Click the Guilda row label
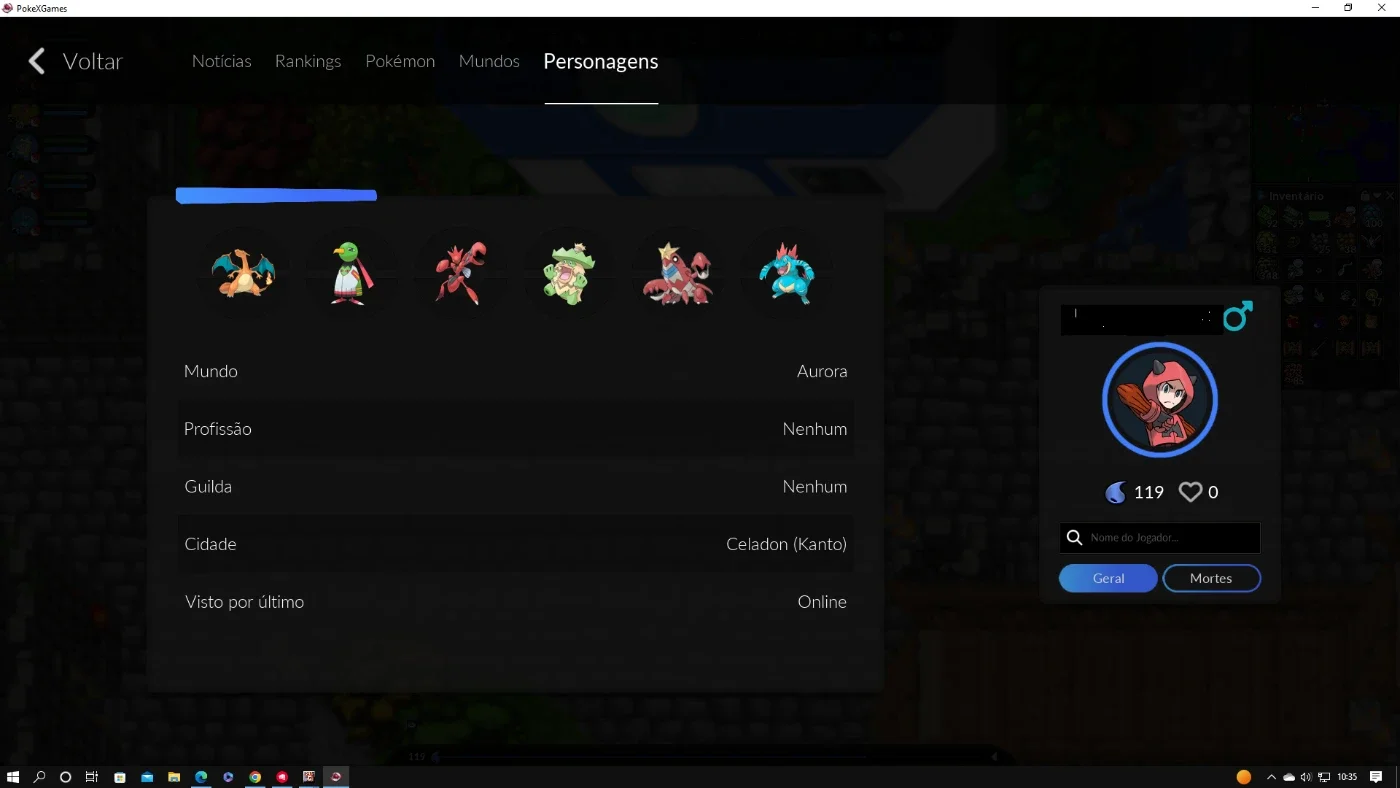Screen dimensions: 1400x788 [208, 487]
